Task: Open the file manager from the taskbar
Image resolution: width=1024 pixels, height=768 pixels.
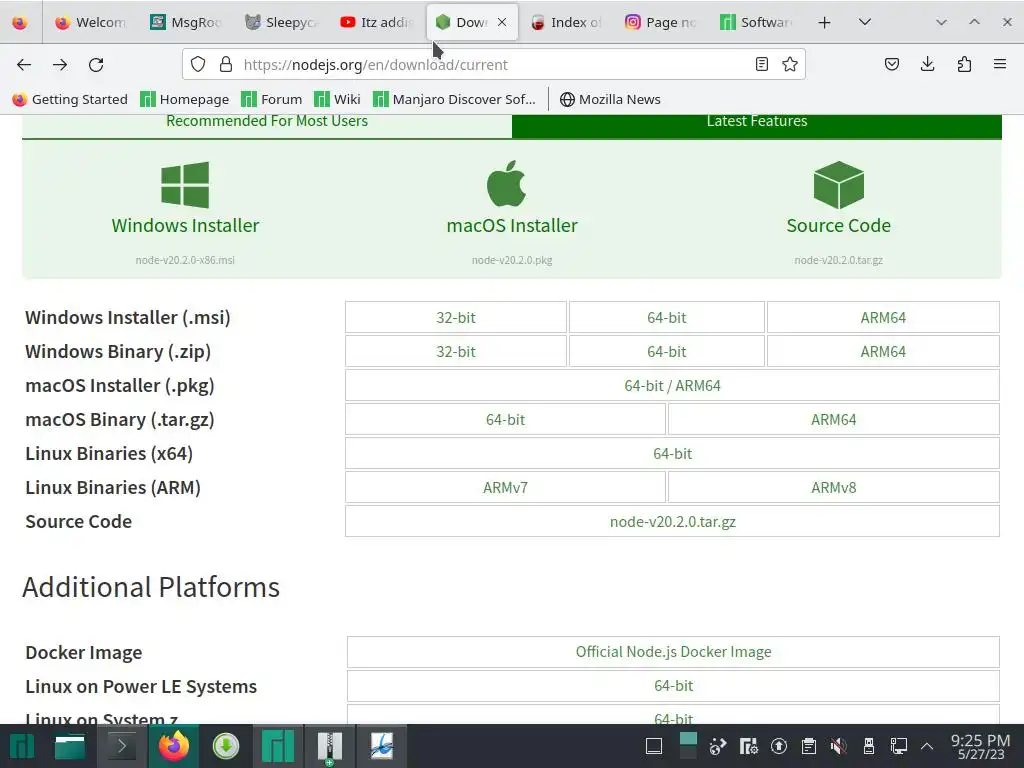Action: (x=70, y=746)
